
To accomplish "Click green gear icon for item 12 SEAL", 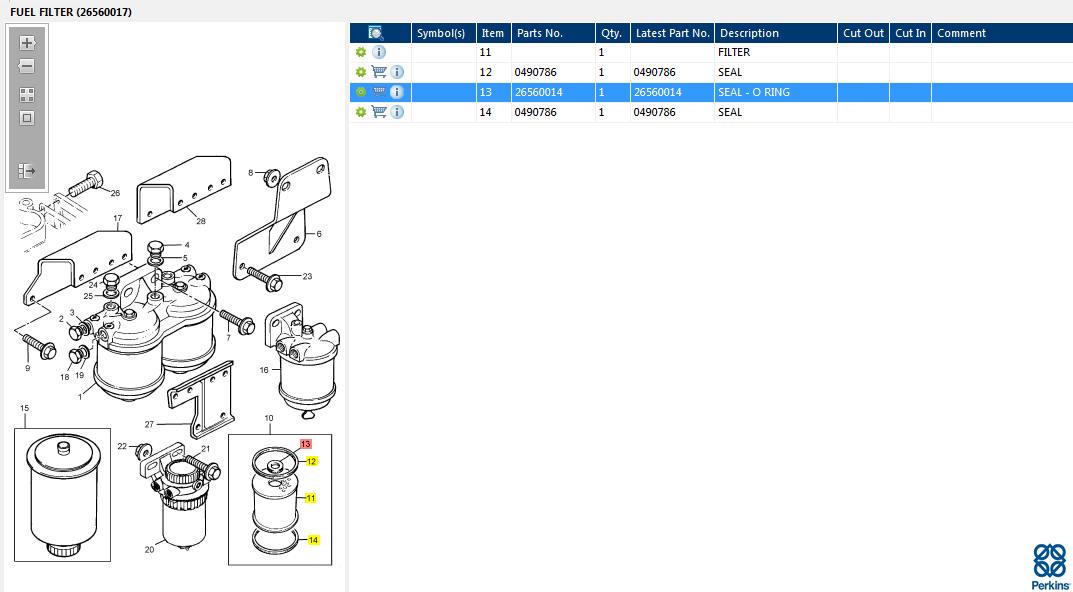I will click(361, 72).
